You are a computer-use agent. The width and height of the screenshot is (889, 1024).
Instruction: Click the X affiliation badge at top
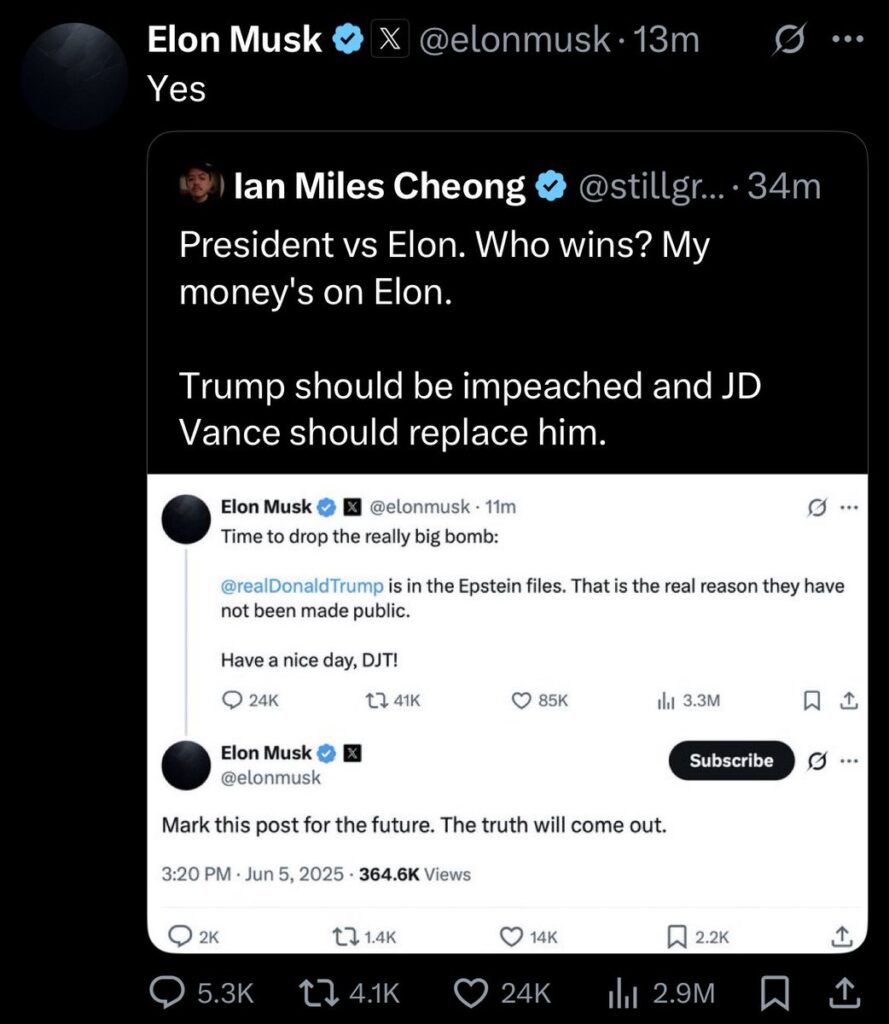click(390, 41)
